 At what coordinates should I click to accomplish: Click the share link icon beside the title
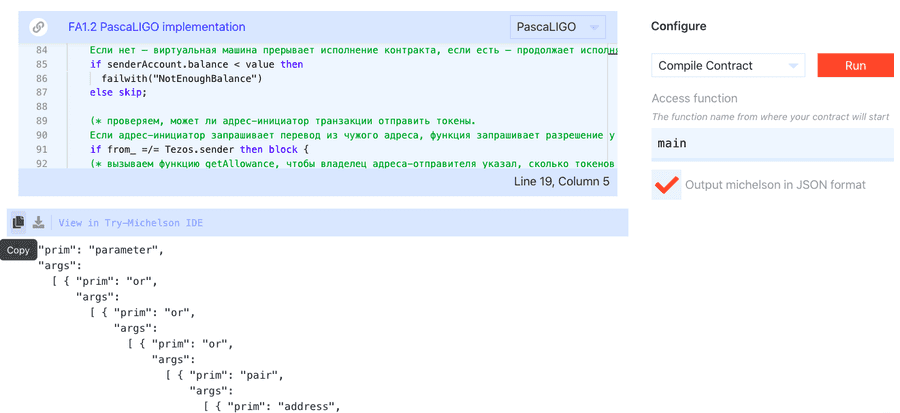(x=39, y=27)
